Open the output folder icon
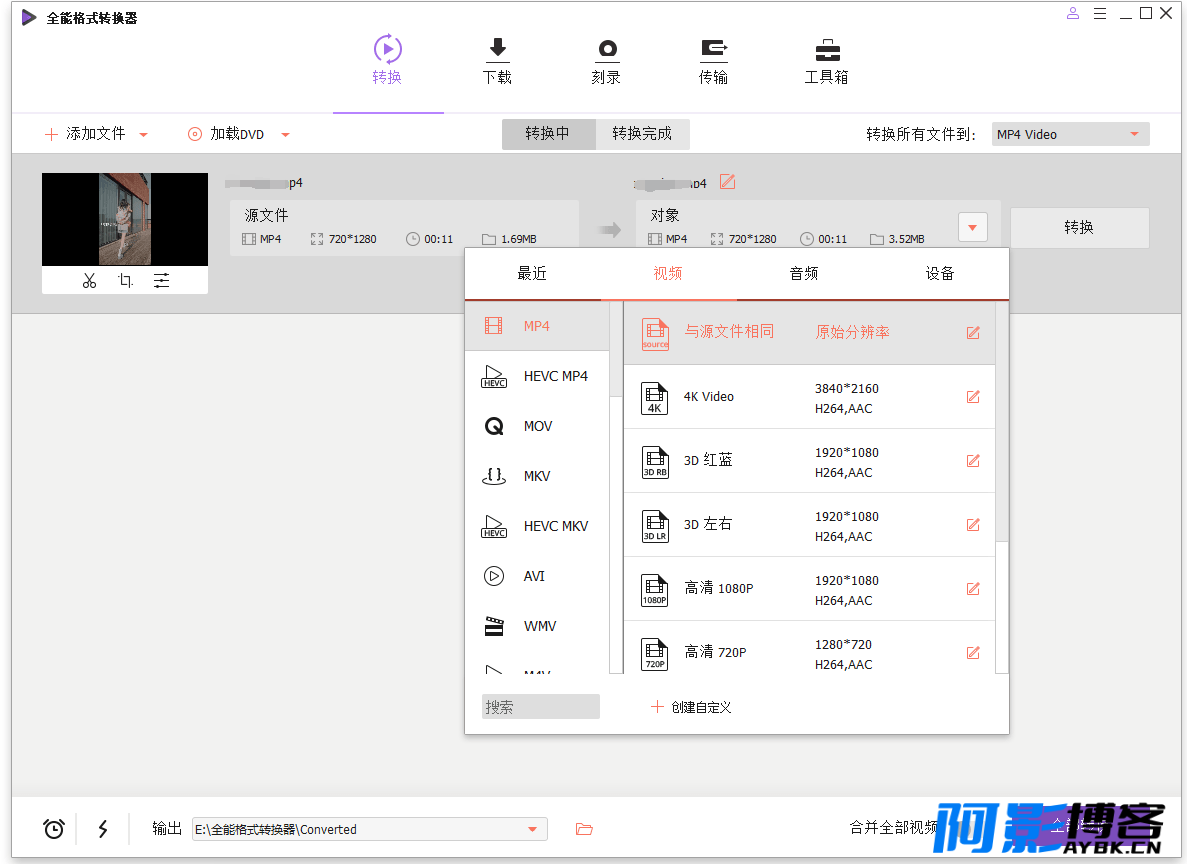This screenshot has height=864, width=1187. click(584, 829)
